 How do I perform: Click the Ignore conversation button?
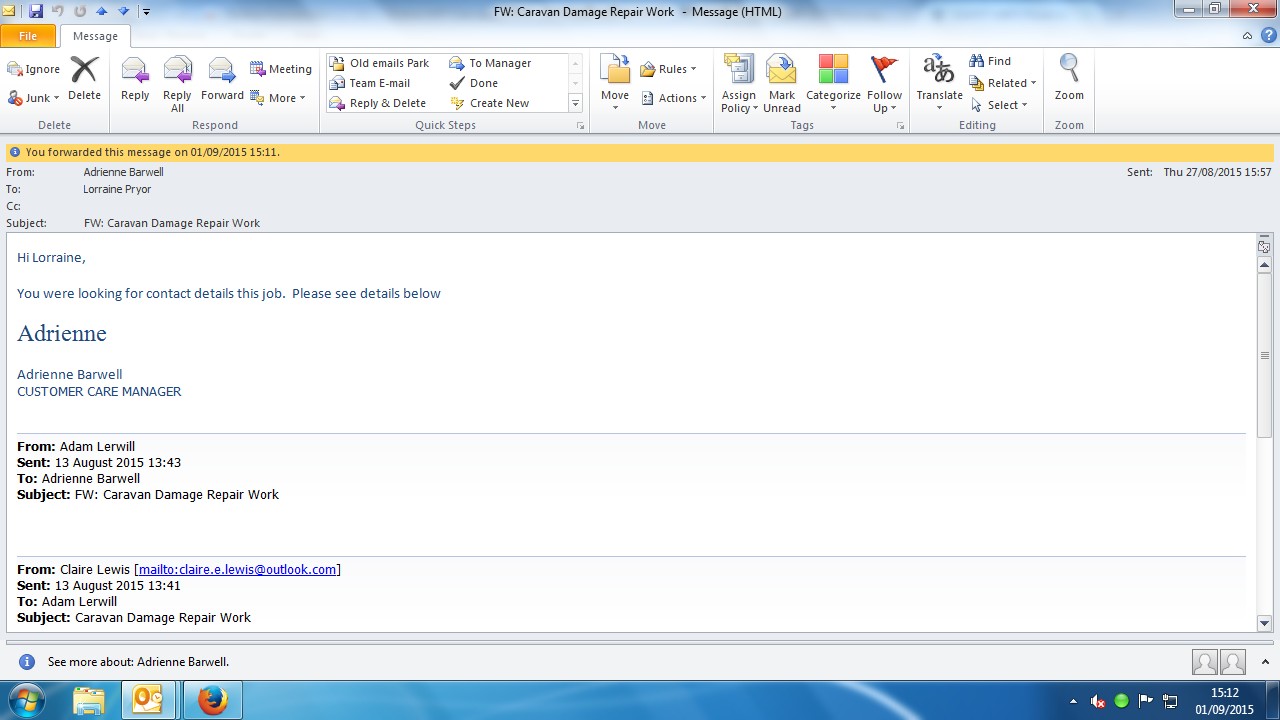click(34, 69)
